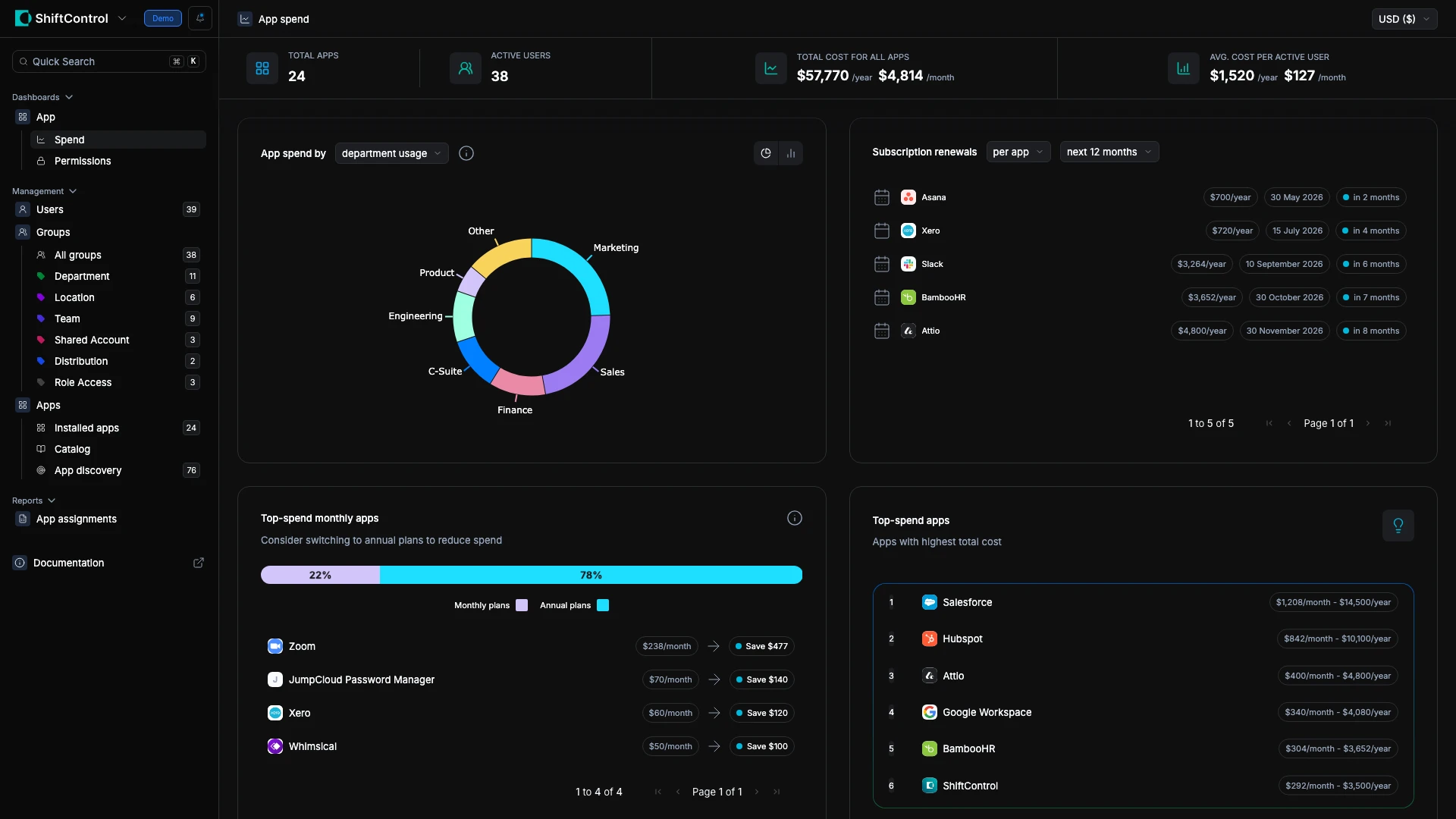Switch chart to bar view icon

(791, 153)
